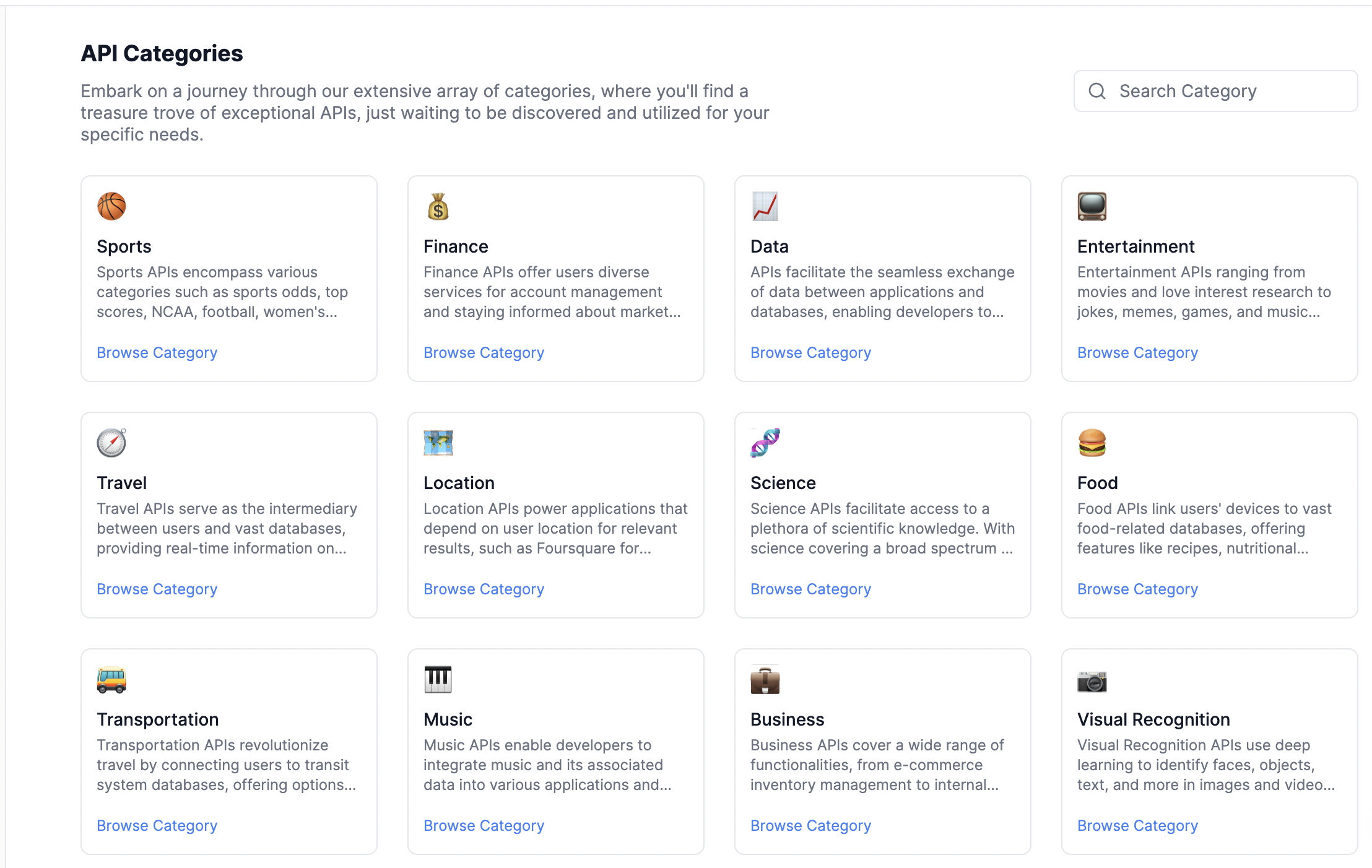Select the Entertainment category heading

1135,246
